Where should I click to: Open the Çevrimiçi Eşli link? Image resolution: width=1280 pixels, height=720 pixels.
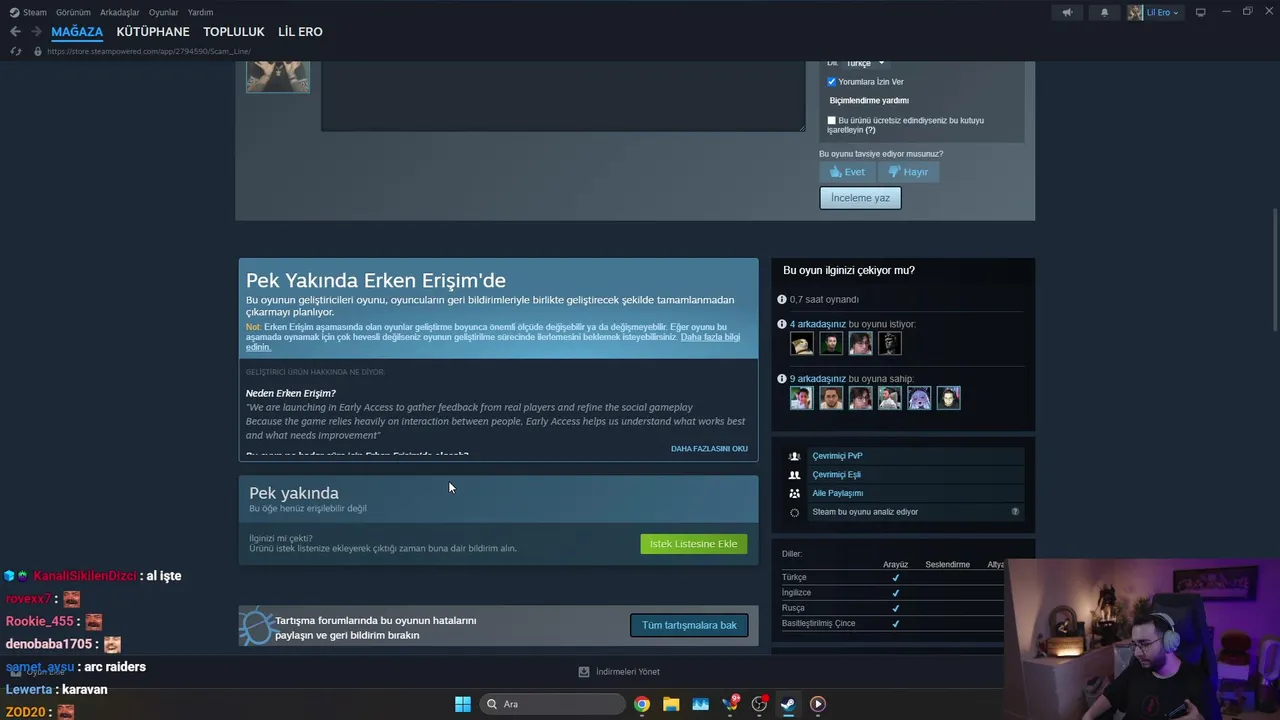coord(836,475)
